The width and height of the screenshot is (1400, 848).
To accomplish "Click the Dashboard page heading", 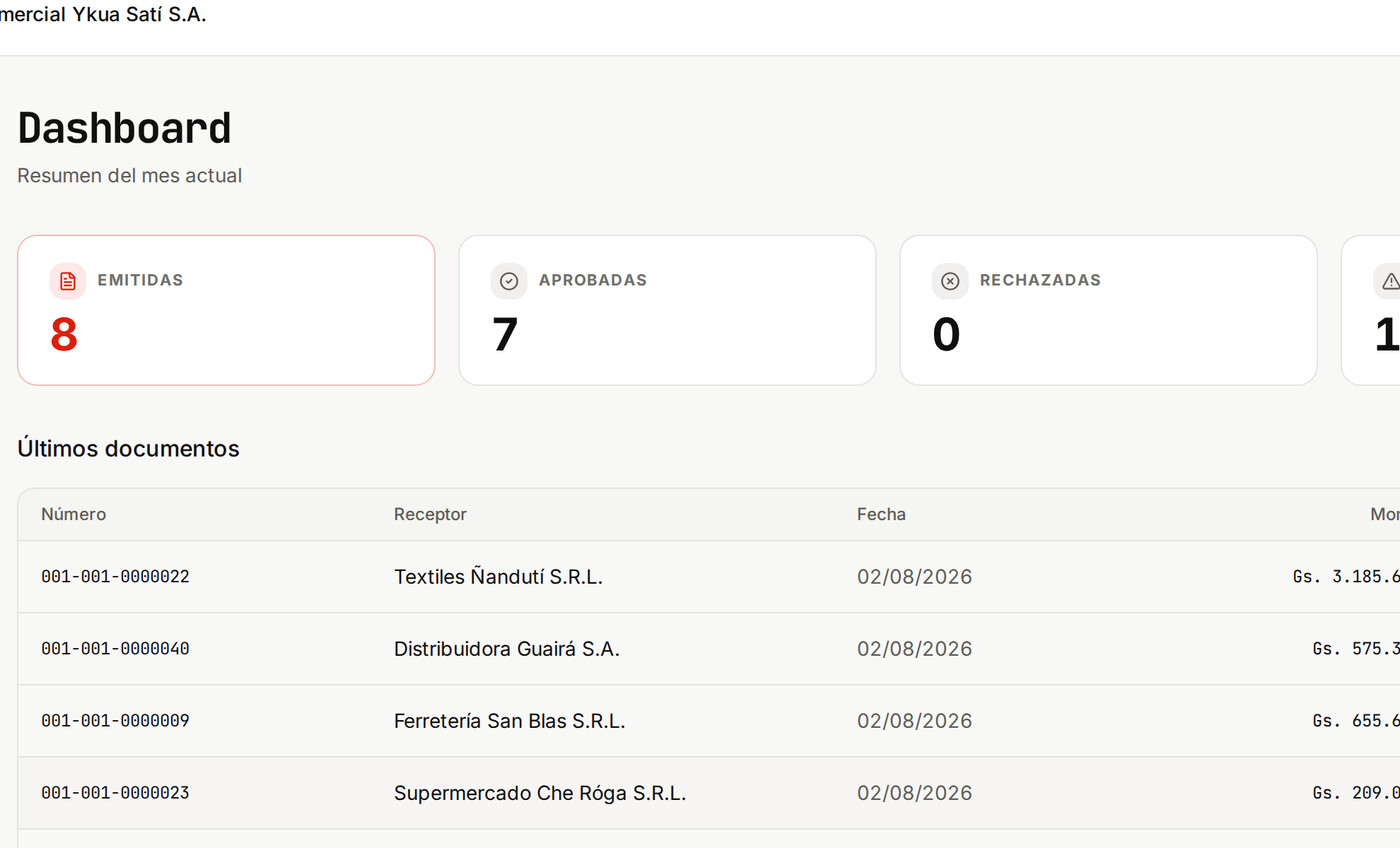I will coord(125,128).
